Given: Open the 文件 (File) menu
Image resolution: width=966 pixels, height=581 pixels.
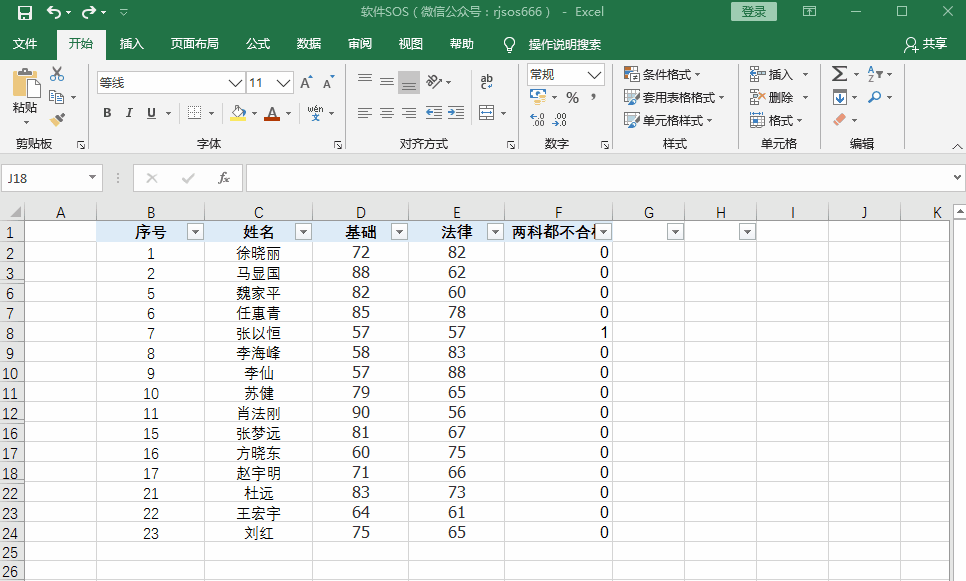Looking at the screenshot, I should pyautogui.click(x=25, y=44).
